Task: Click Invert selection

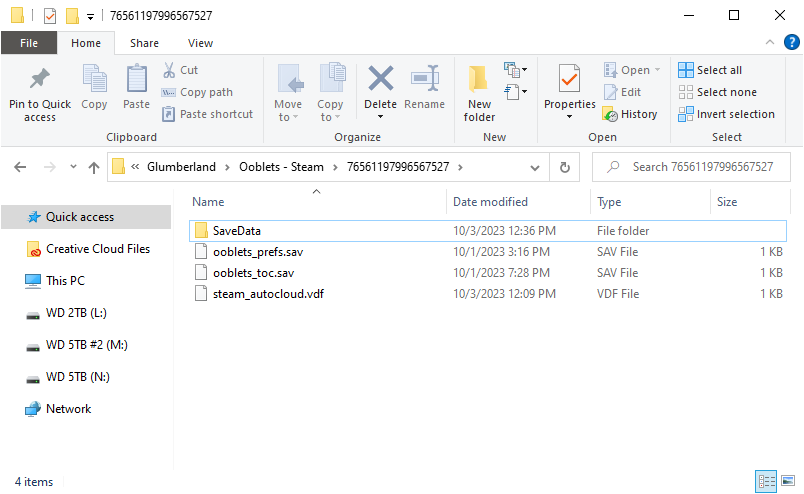Action: pos(727,114)
